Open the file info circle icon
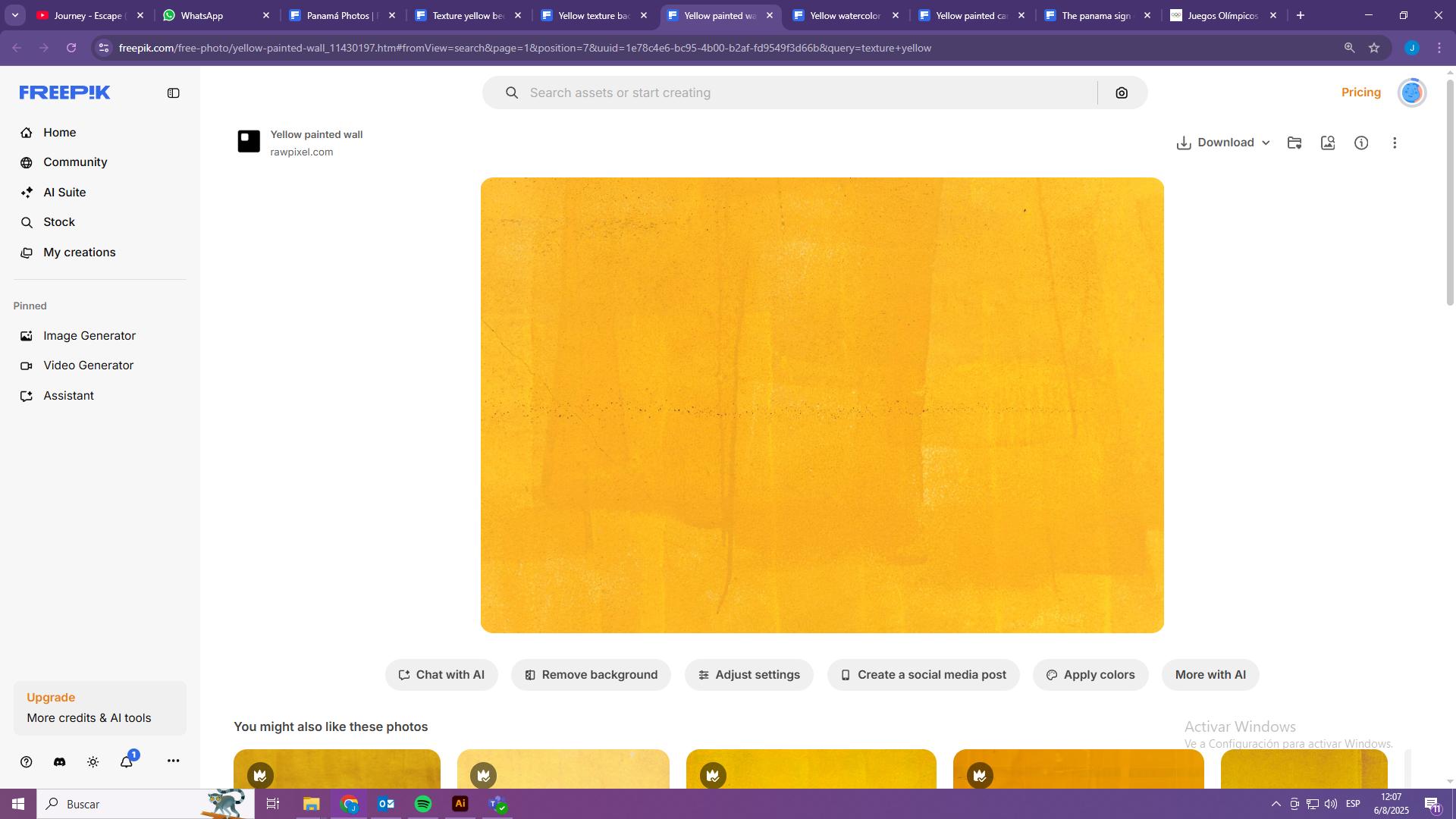This screenshot has height=819, width=1456. tap(1361, 143)
